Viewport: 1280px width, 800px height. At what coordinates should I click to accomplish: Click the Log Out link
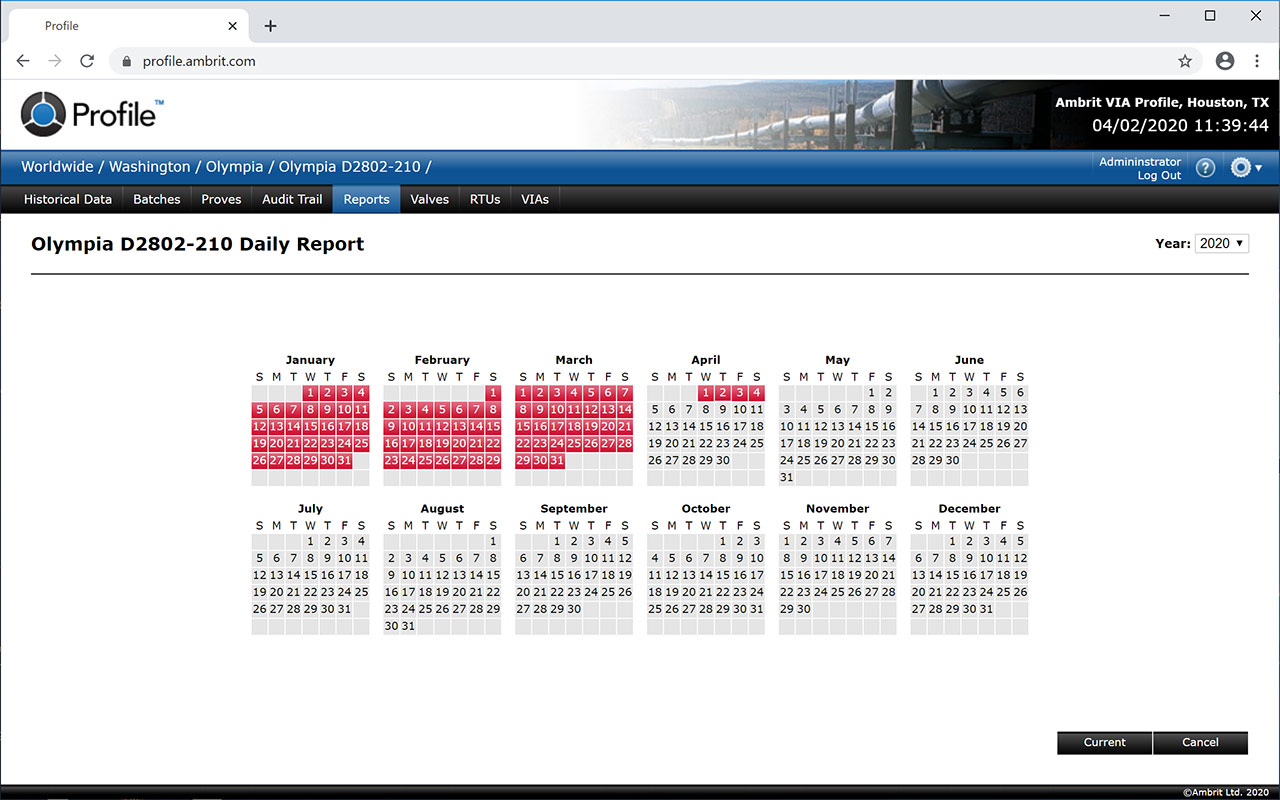pyautogui.click(x=1159, y=175)
